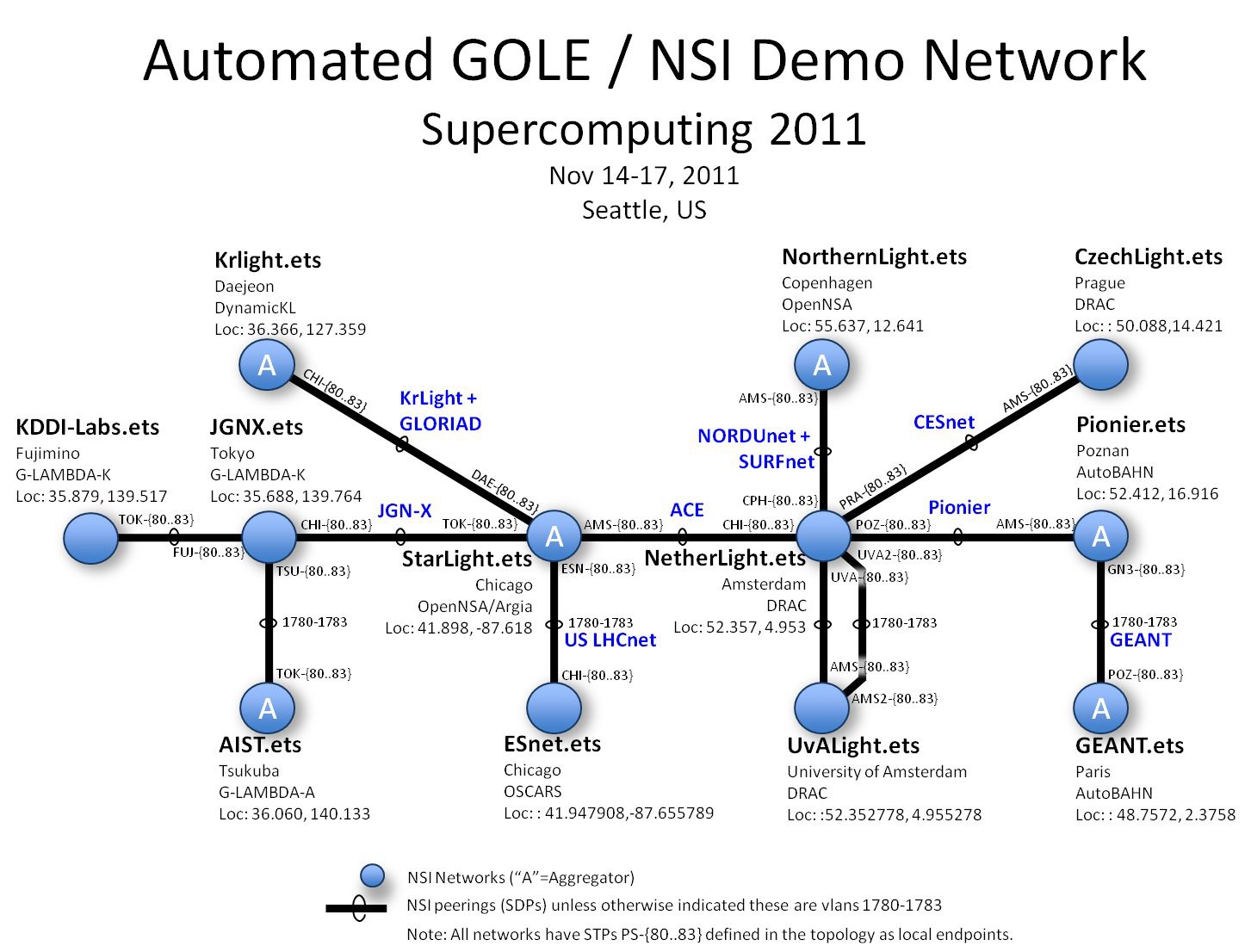Click the Nov 14-17, 2011 date text
Screen dimensions: 1251x952
coord(644,176)
